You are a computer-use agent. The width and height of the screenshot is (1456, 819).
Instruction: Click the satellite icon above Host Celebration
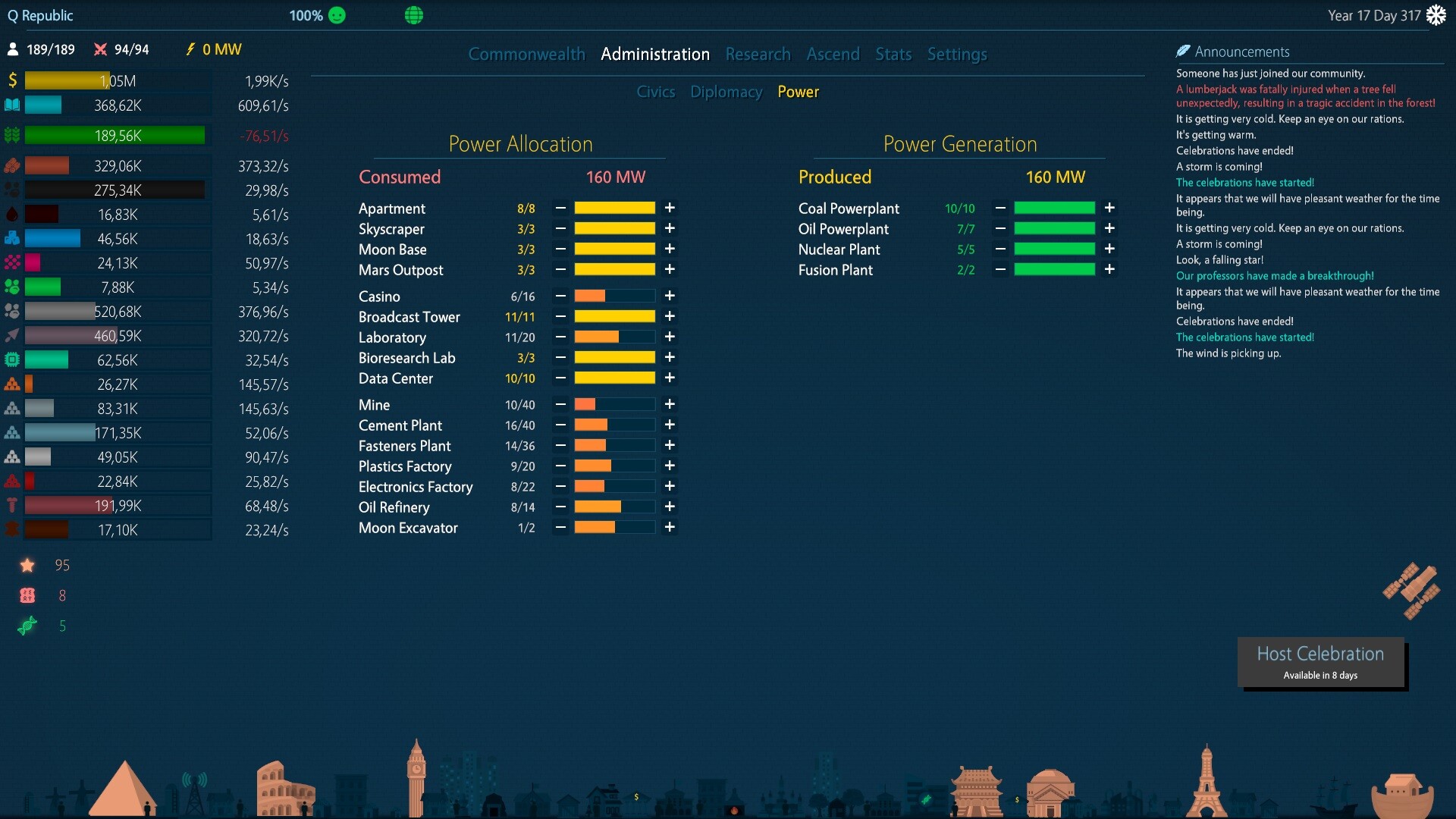tap(1413, 591)
